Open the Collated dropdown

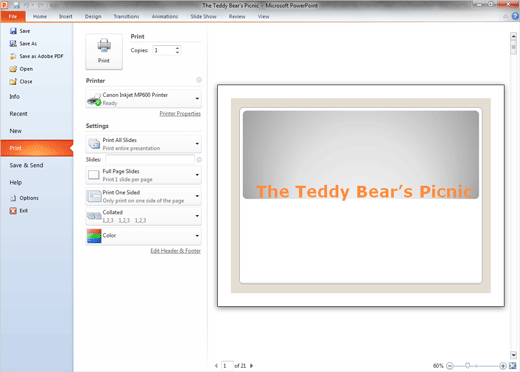pyautogui.click(x=144, y=216)
